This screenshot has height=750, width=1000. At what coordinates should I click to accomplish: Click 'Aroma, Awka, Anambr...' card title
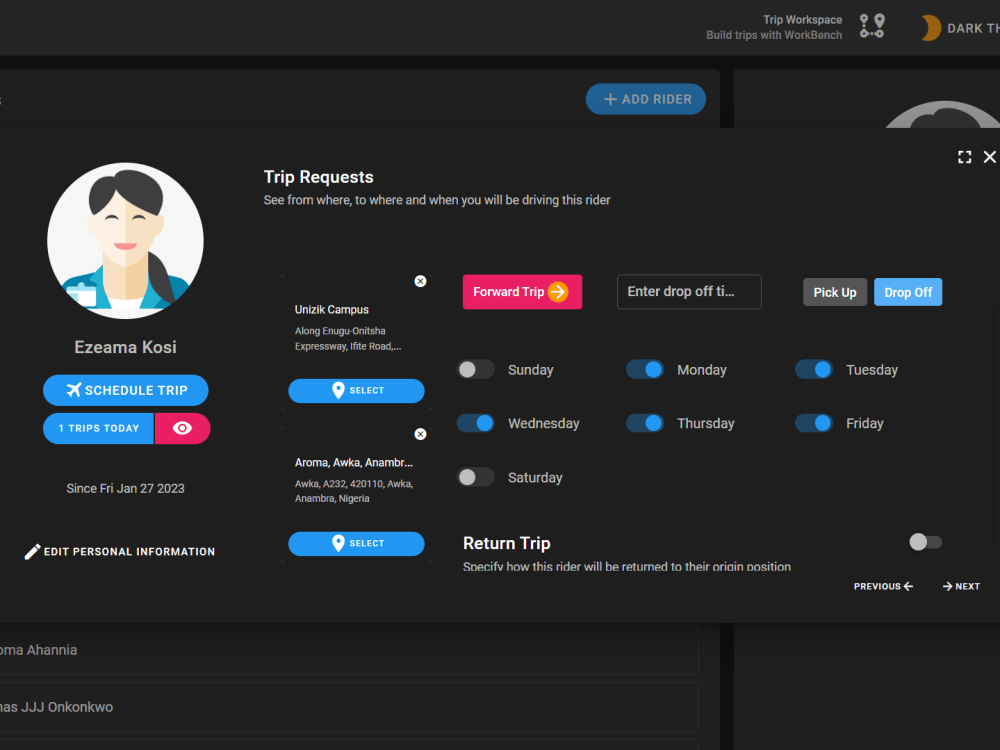pos(354,462)
